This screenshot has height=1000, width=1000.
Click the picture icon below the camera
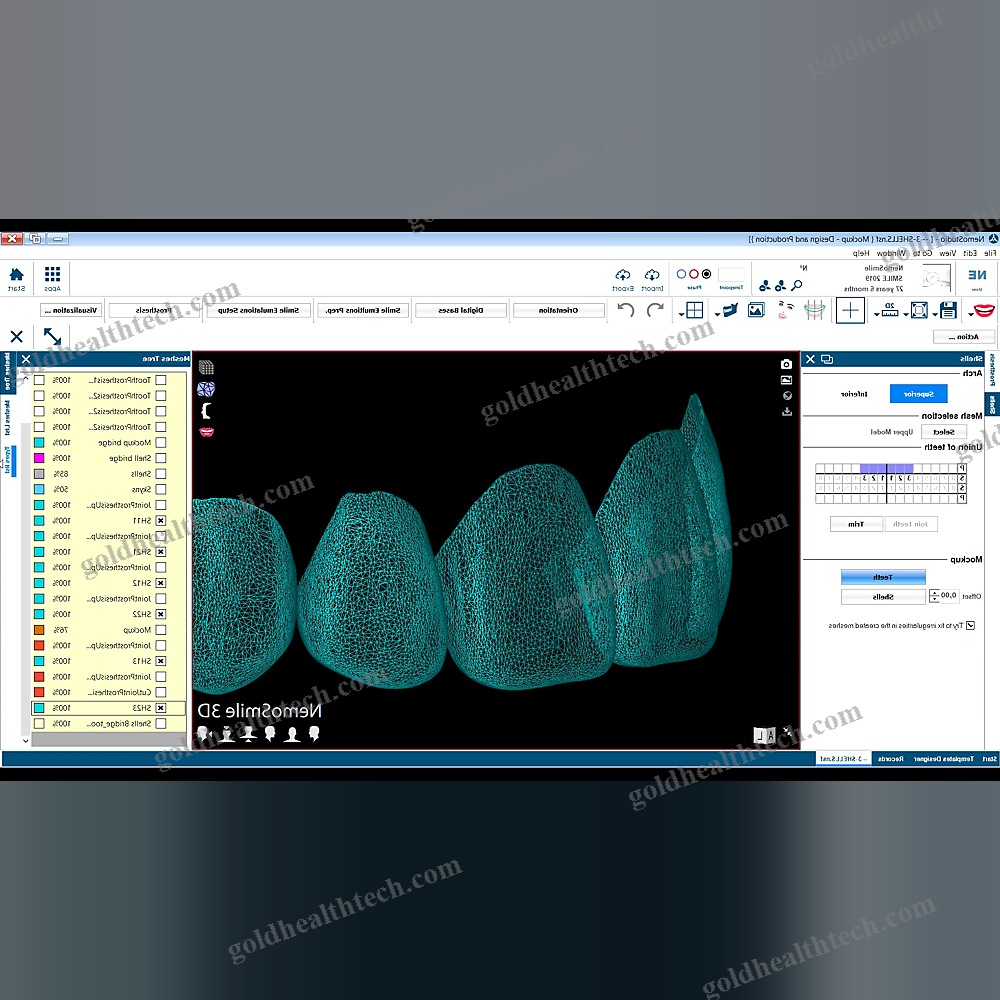point(786,380)
